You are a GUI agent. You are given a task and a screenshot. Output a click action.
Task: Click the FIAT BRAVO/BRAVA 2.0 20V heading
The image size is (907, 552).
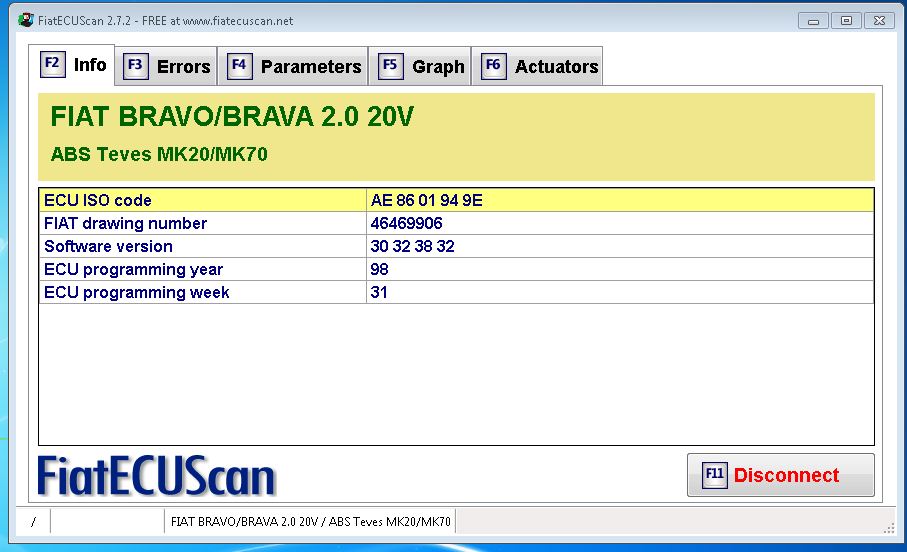(232, 117)
